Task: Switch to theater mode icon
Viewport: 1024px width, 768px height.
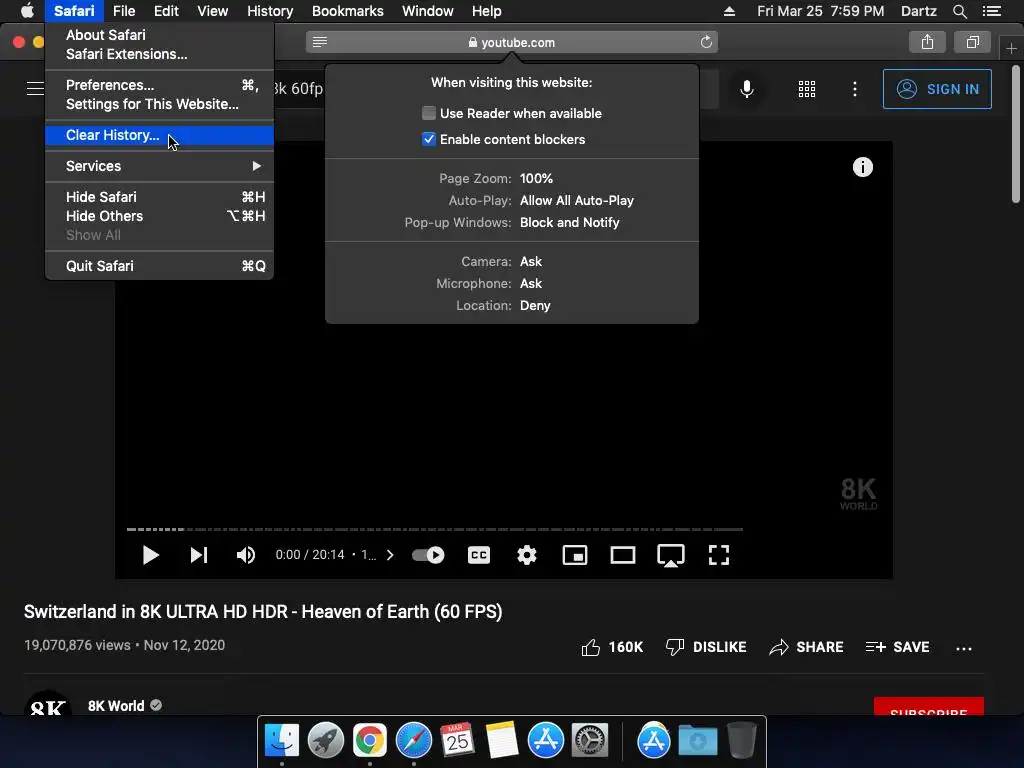Action: [622, 555]
